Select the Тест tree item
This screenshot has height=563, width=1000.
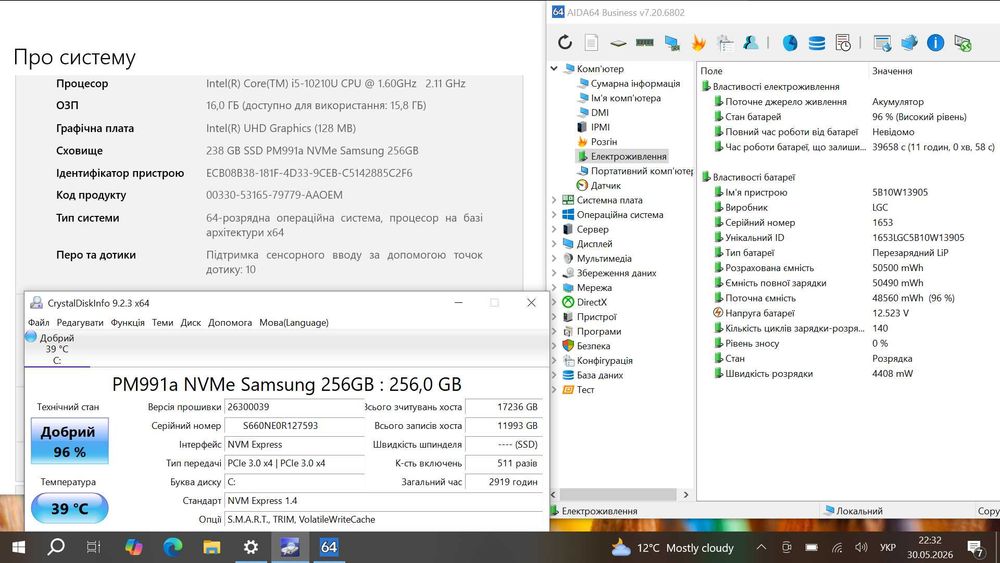coord(585,390)
